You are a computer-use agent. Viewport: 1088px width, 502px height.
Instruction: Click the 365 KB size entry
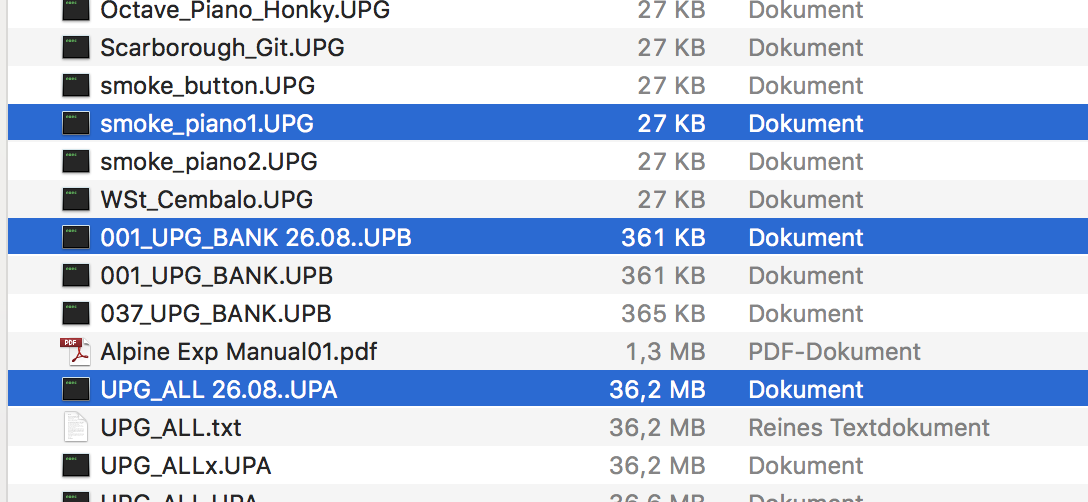(663, 313)
